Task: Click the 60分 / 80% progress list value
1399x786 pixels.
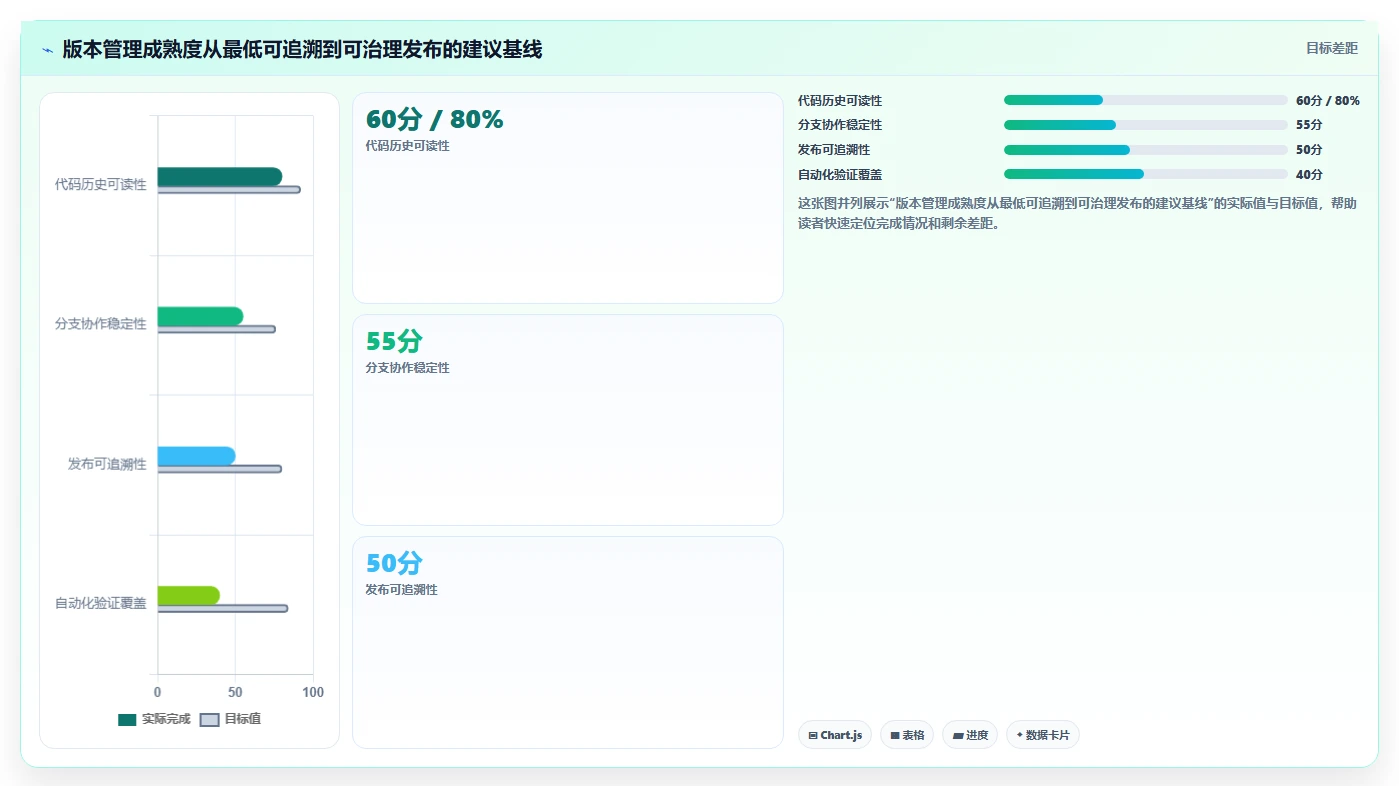Action: pyautogui.click(x=1327, y=101)
